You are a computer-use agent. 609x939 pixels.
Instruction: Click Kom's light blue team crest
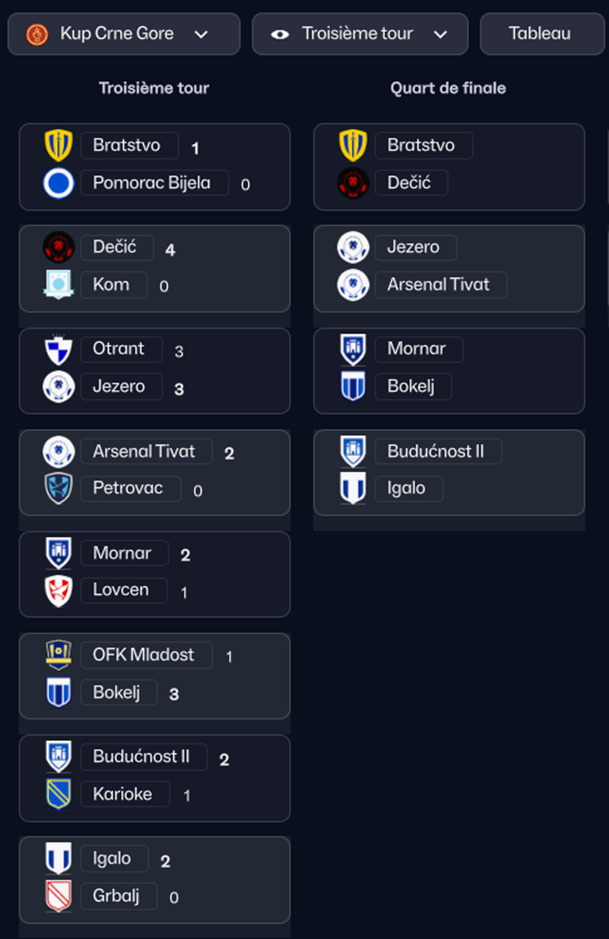(59, 285)
